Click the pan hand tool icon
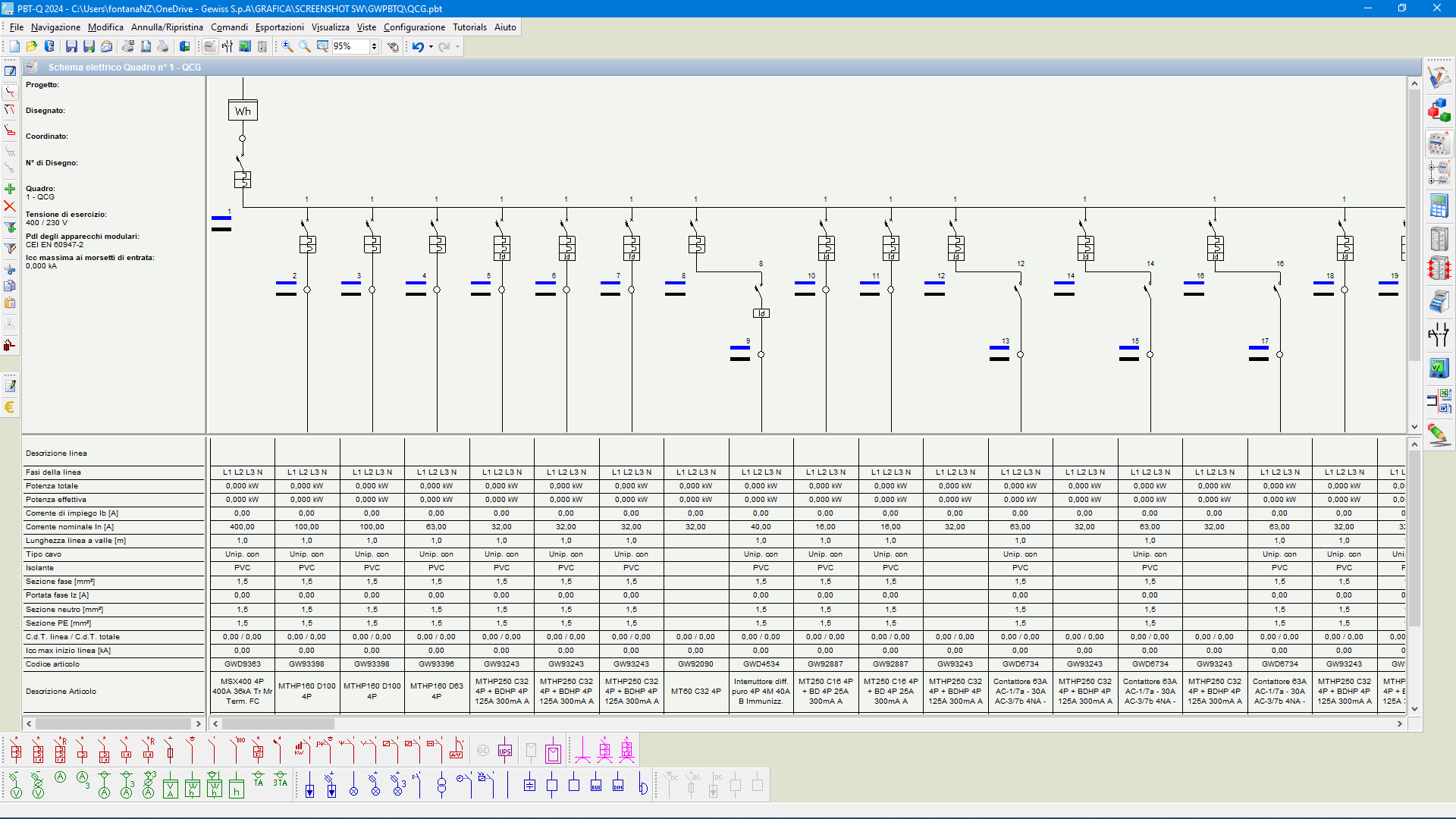The width and height of the screenshot is (1456, 819). [x=393, y=46]
